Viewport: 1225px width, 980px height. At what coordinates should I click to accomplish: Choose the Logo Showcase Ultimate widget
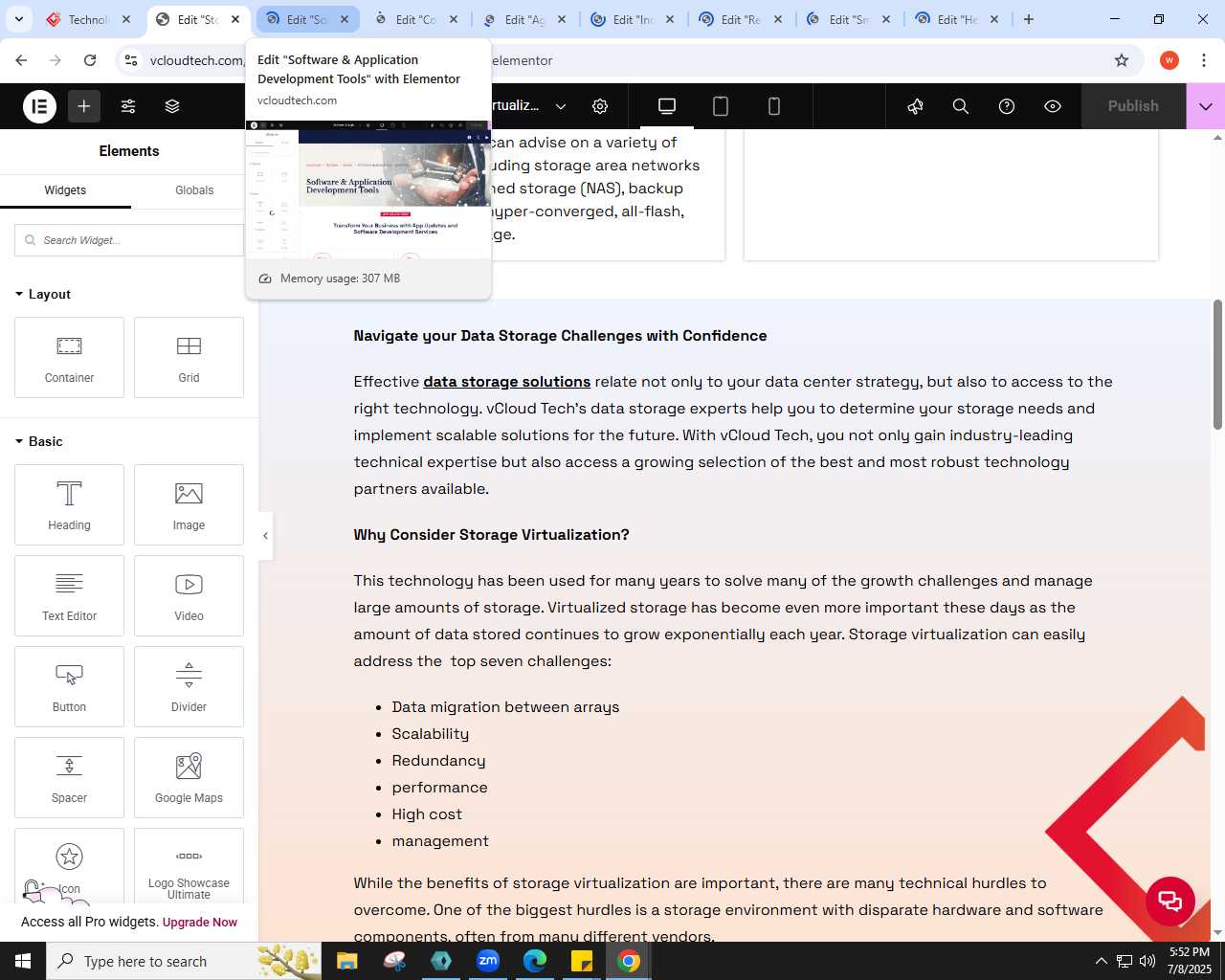click(189, 866)
